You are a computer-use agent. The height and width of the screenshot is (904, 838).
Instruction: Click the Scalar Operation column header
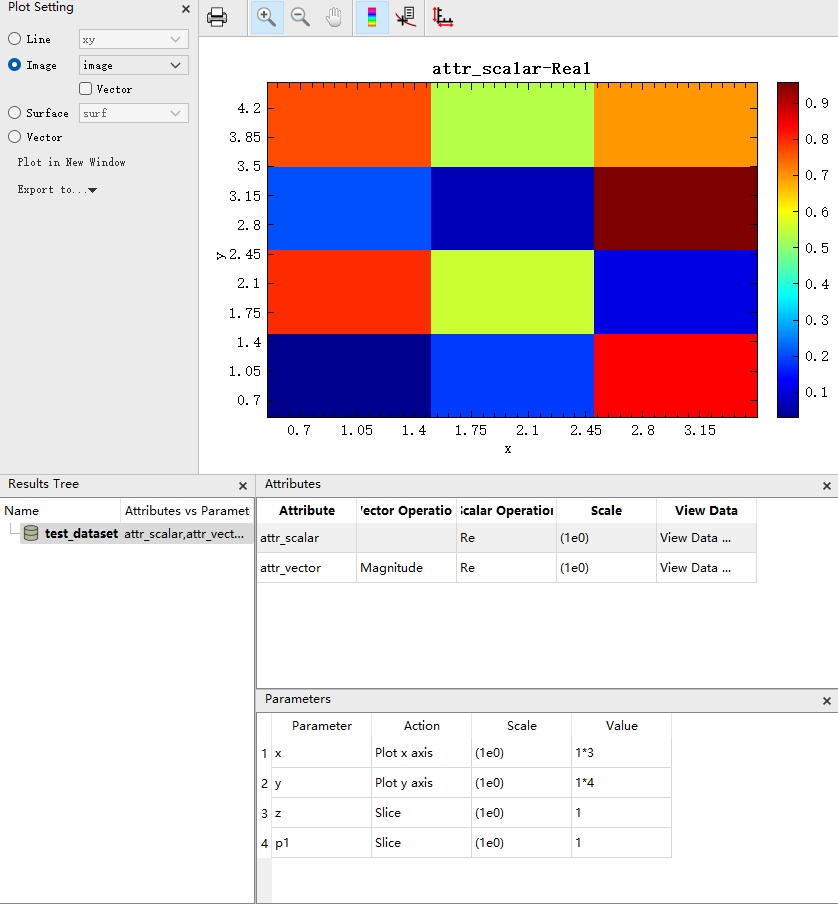click(x=506, y=511)
